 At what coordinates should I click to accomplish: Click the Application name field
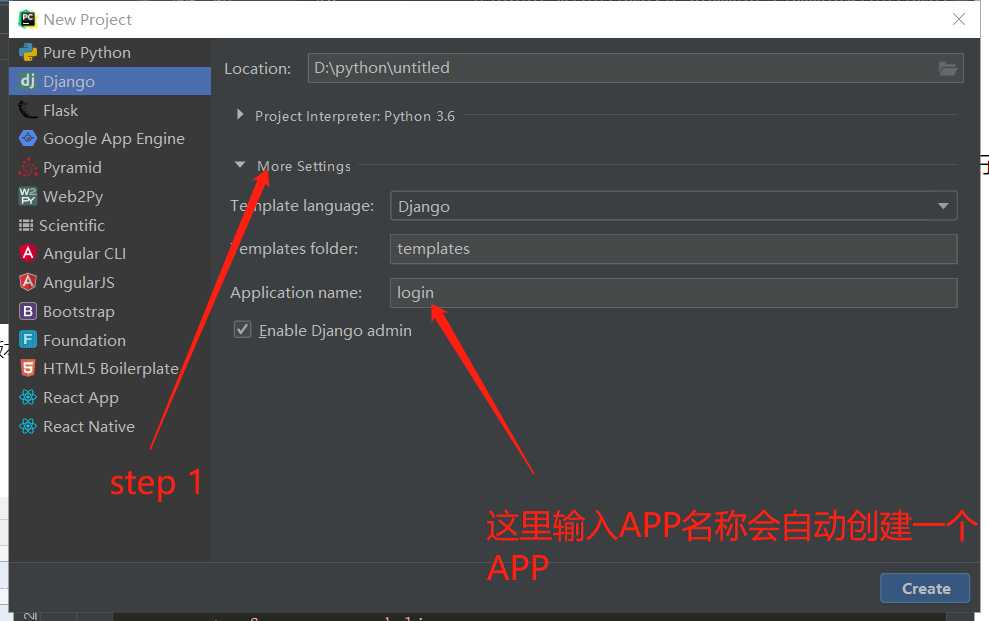[x=674, y=293]
